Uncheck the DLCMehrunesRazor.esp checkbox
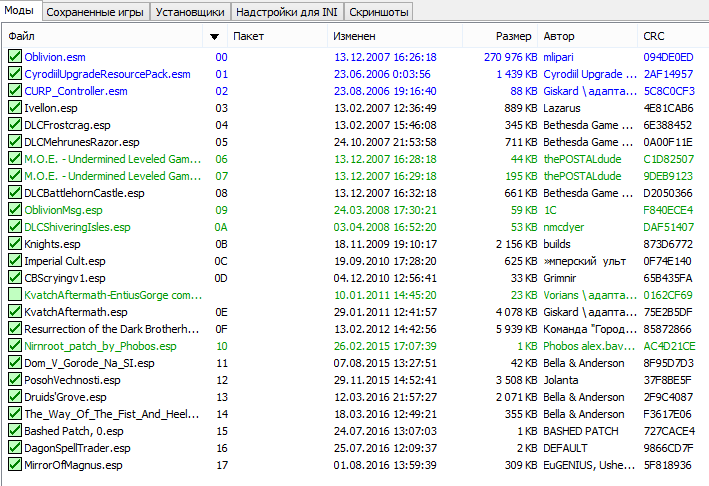709x486 pixels. 15,142
